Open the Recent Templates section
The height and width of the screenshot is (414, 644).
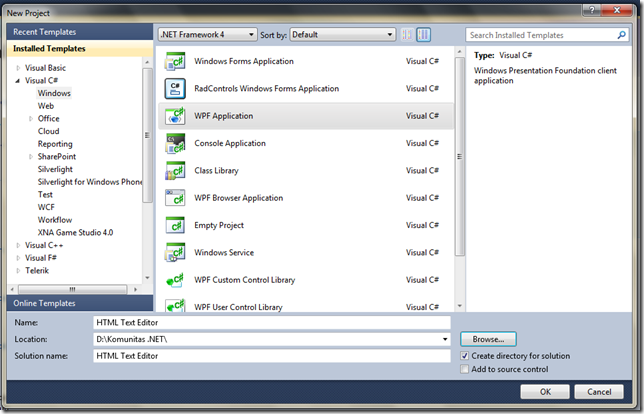pos(80,32)
